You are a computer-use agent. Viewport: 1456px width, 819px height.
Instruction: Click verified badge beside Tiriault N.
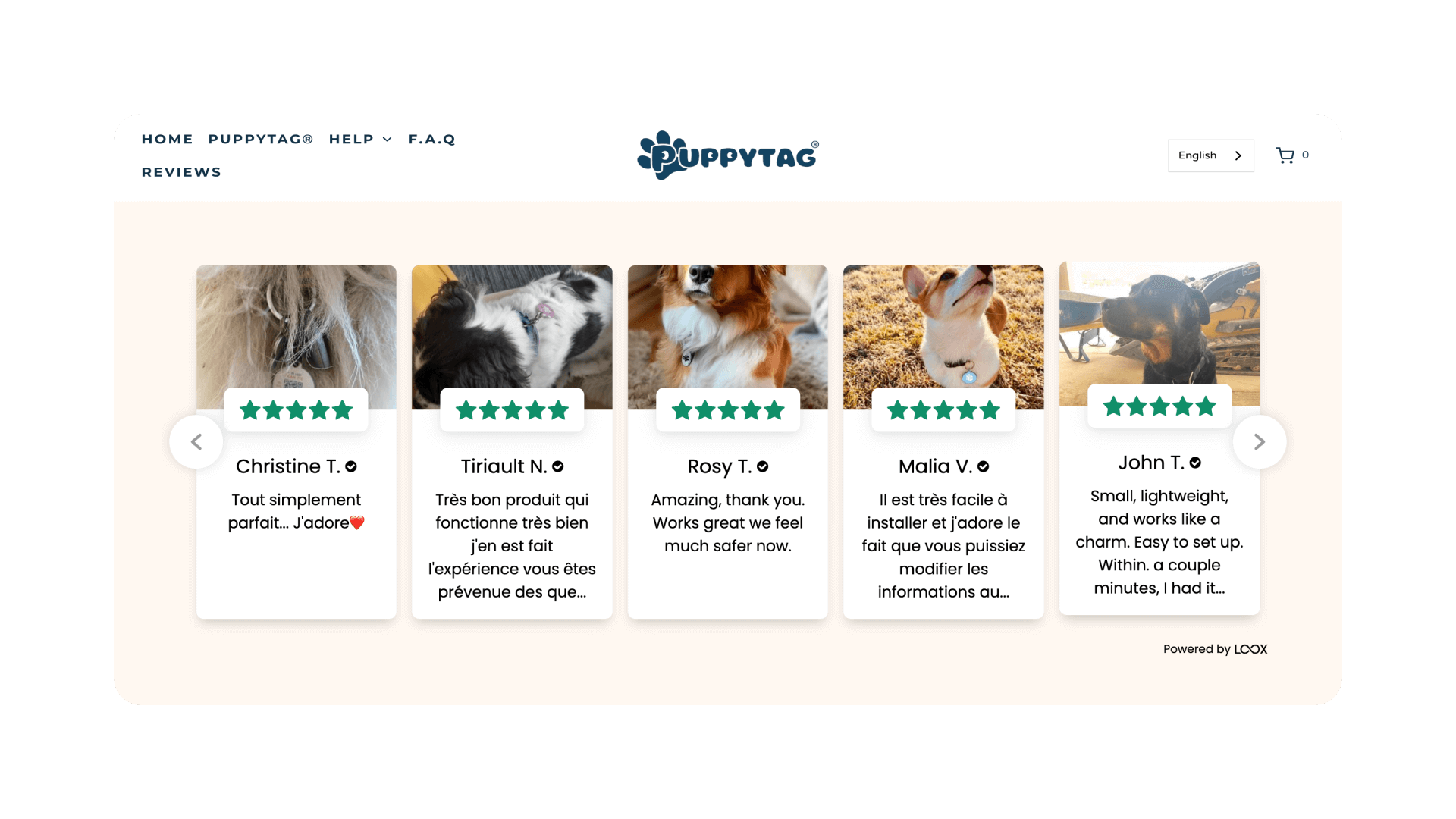(x=558, y=466)
